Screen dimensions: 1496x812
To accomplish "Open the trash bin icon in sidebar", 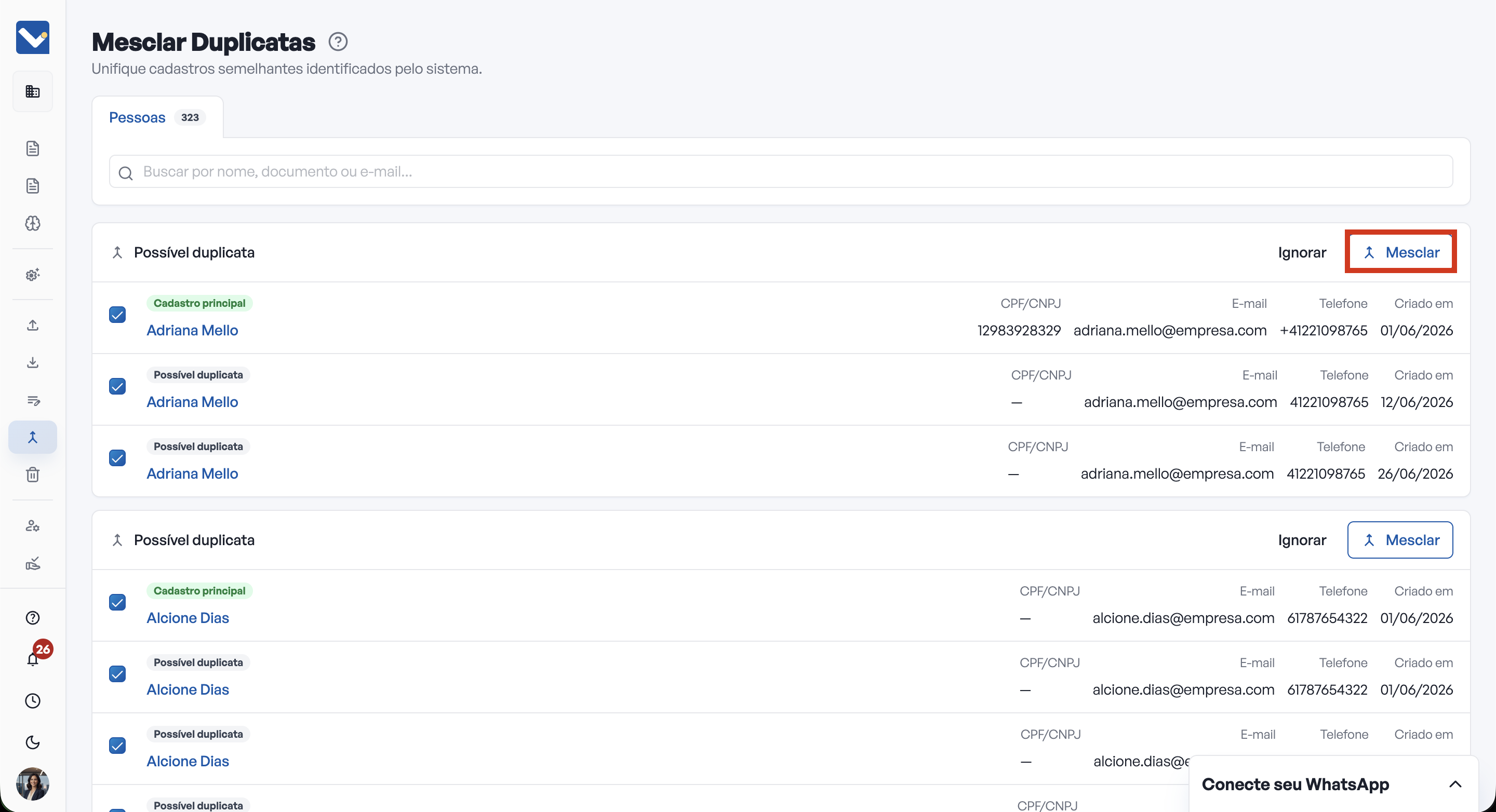I will (33, 475).
